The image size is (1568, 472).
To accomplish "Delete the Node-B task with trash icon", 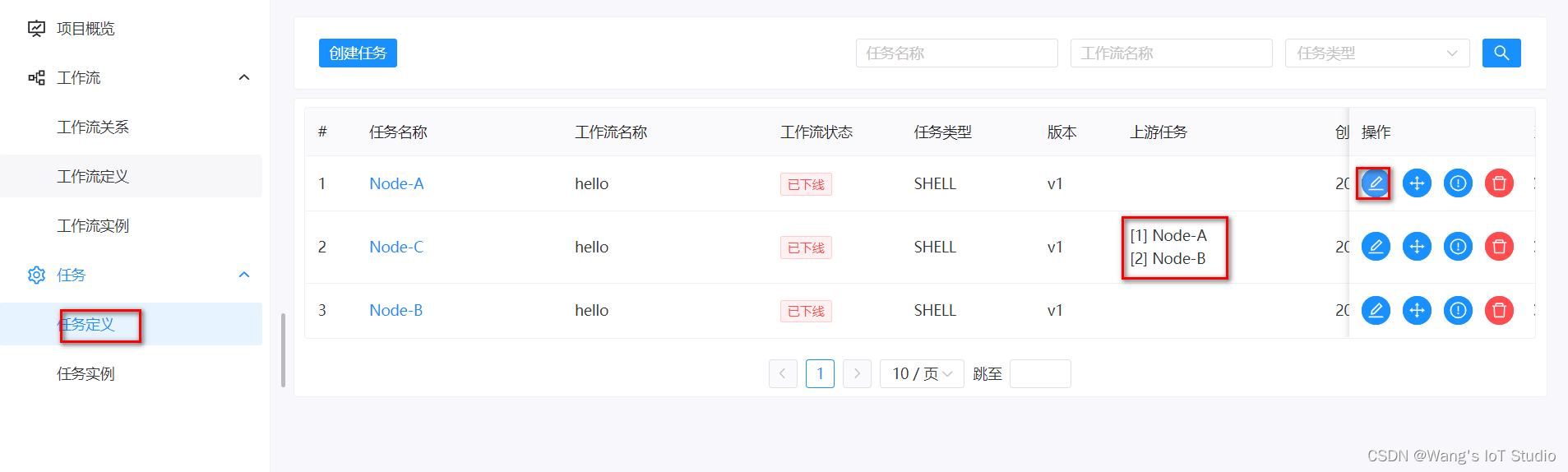I will [1499, 311].
